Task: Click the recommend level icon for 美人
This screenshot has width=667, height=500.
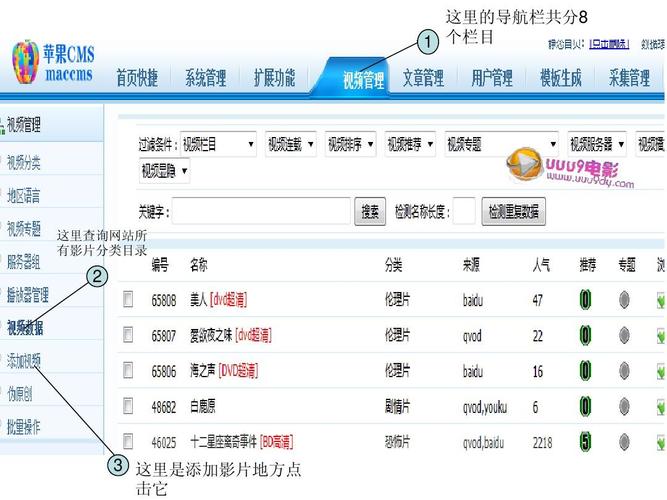Action: click(x=585, y=299)
